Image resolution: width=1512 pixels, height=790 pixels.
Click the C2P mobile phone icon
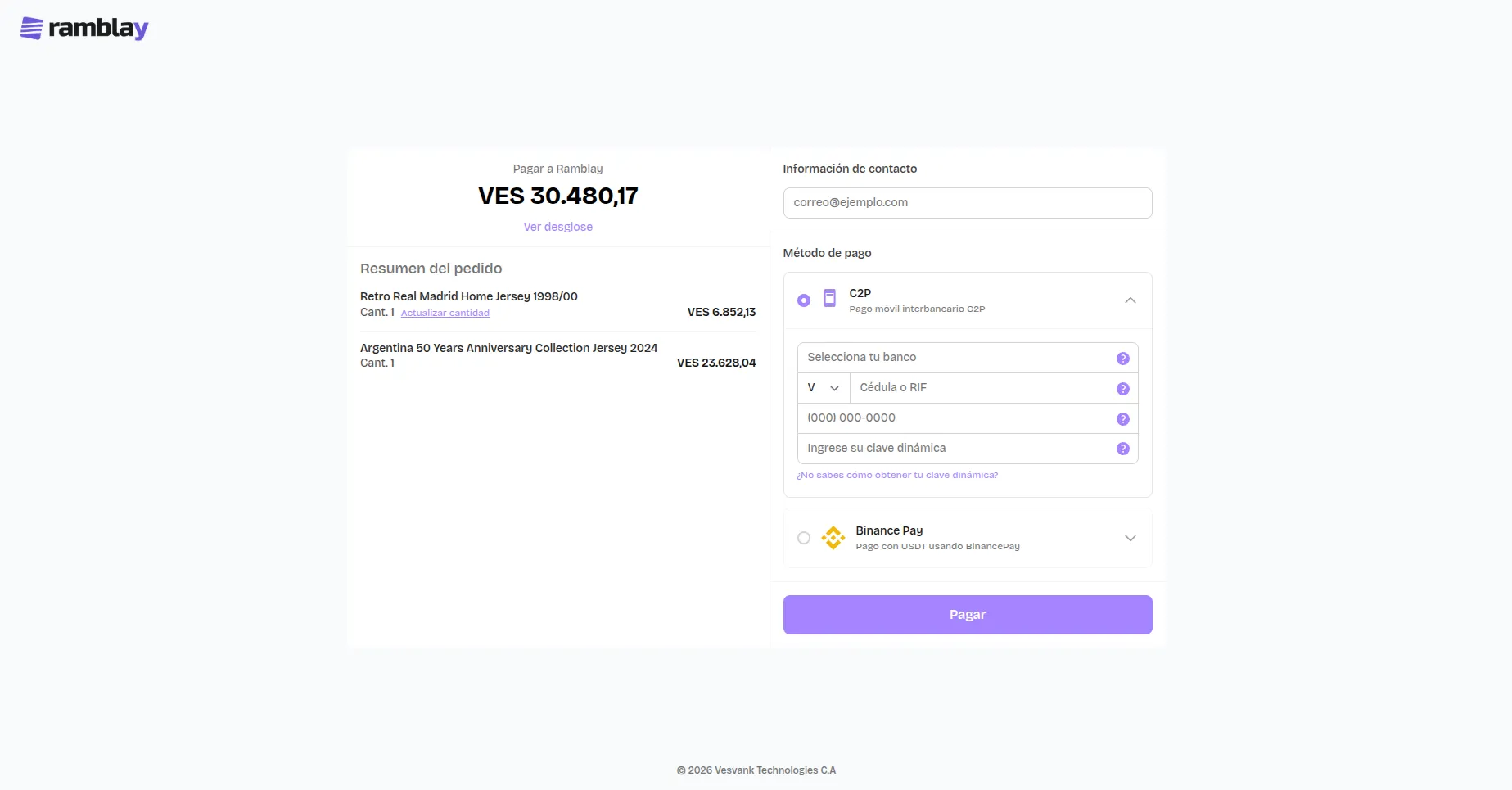click(829, 299)
